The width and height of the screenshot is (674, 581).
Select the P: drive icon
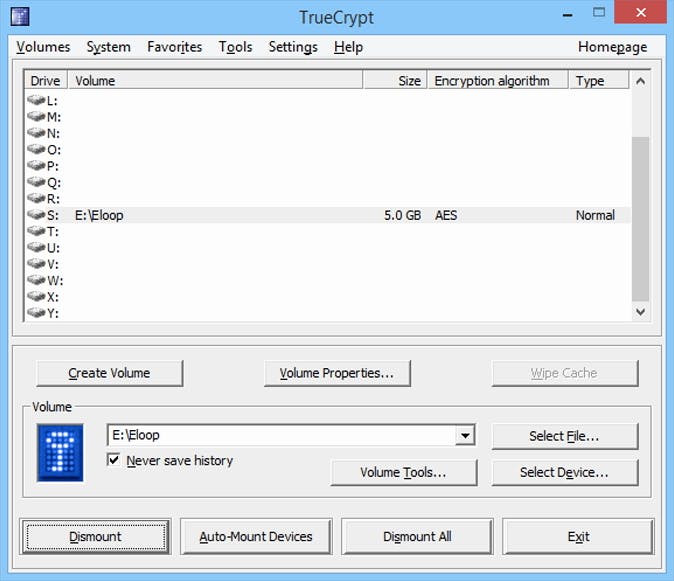point(36,165)
